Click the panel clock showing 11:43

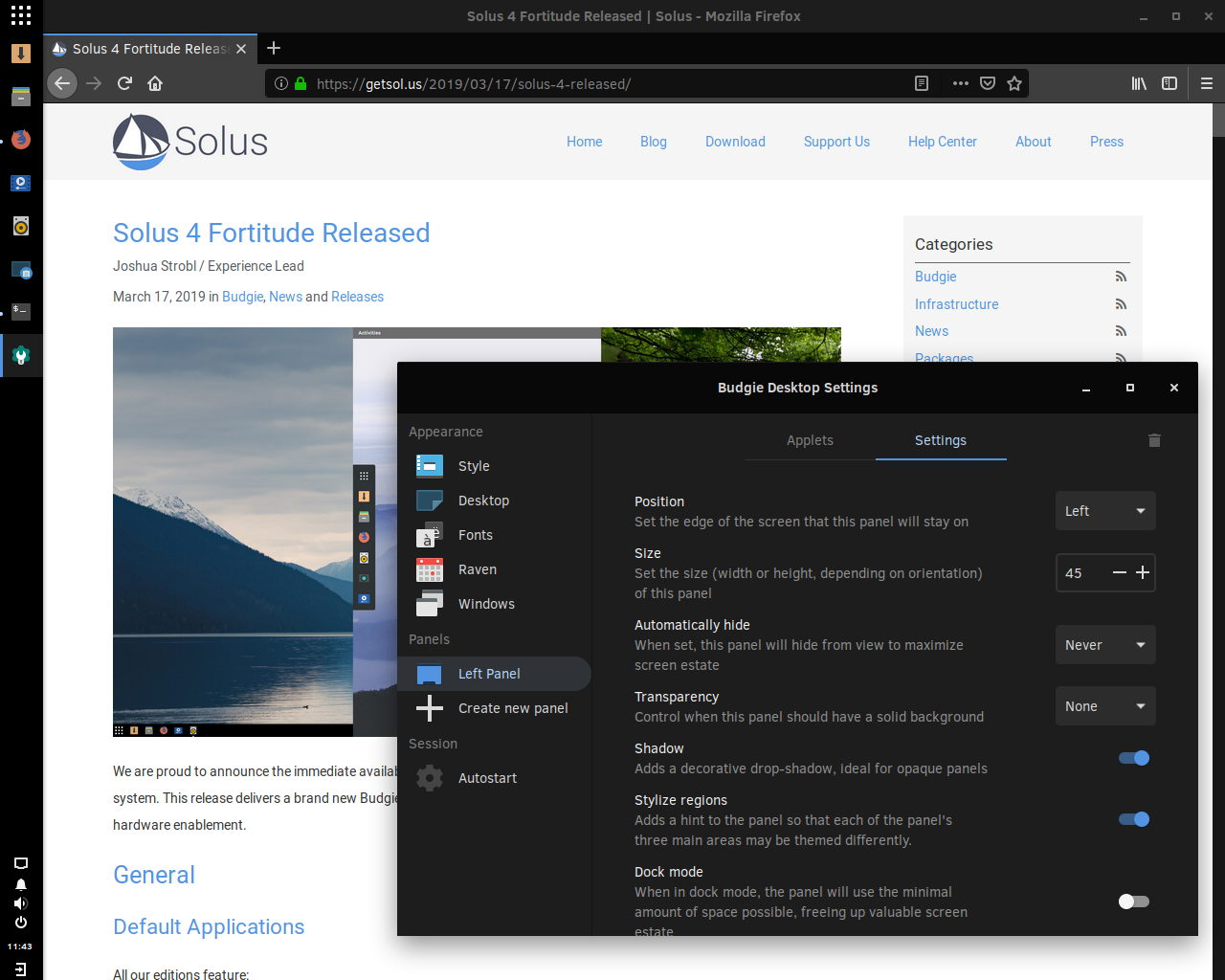(x=20, y=947)
